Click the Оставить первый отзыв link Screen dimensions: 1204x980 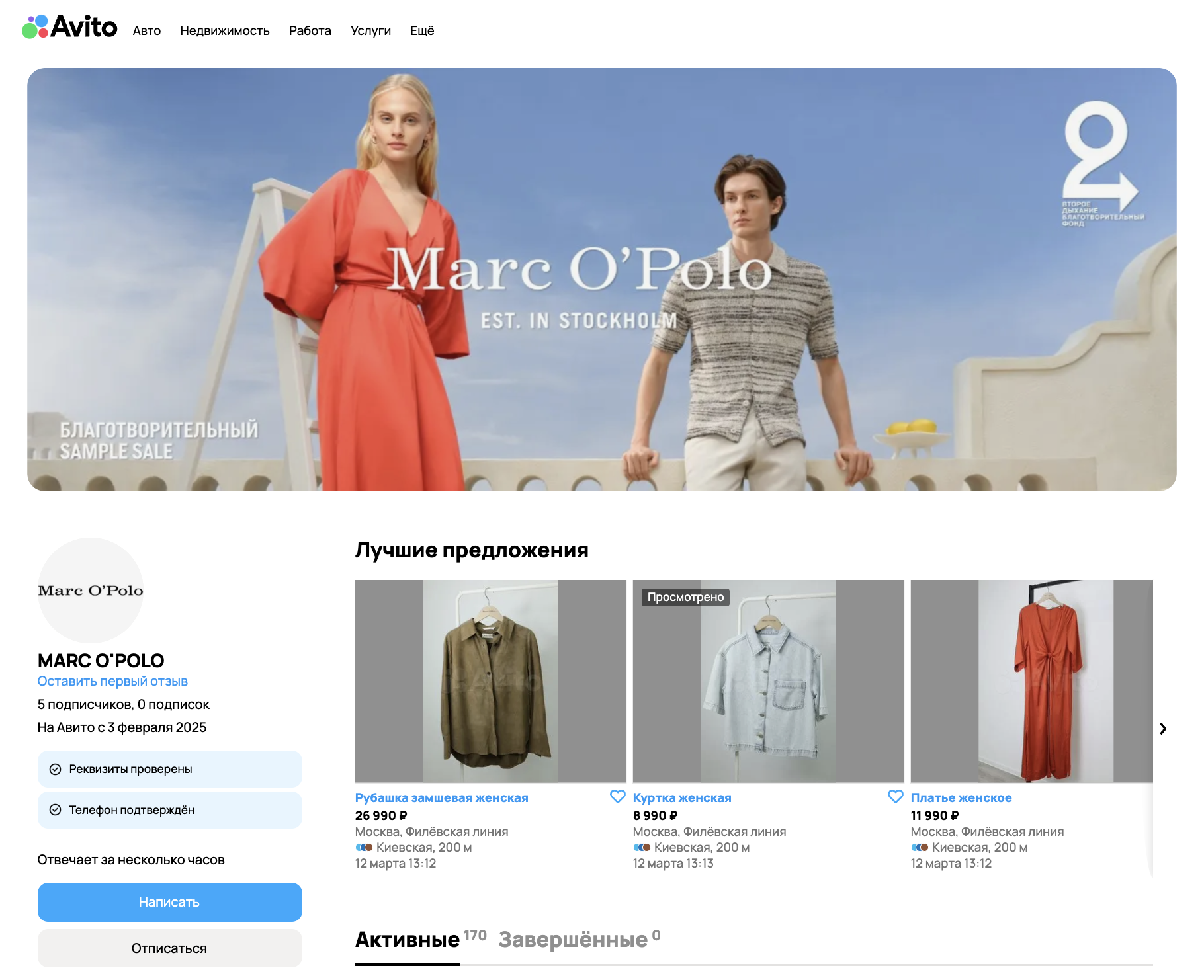click(112, 681)
